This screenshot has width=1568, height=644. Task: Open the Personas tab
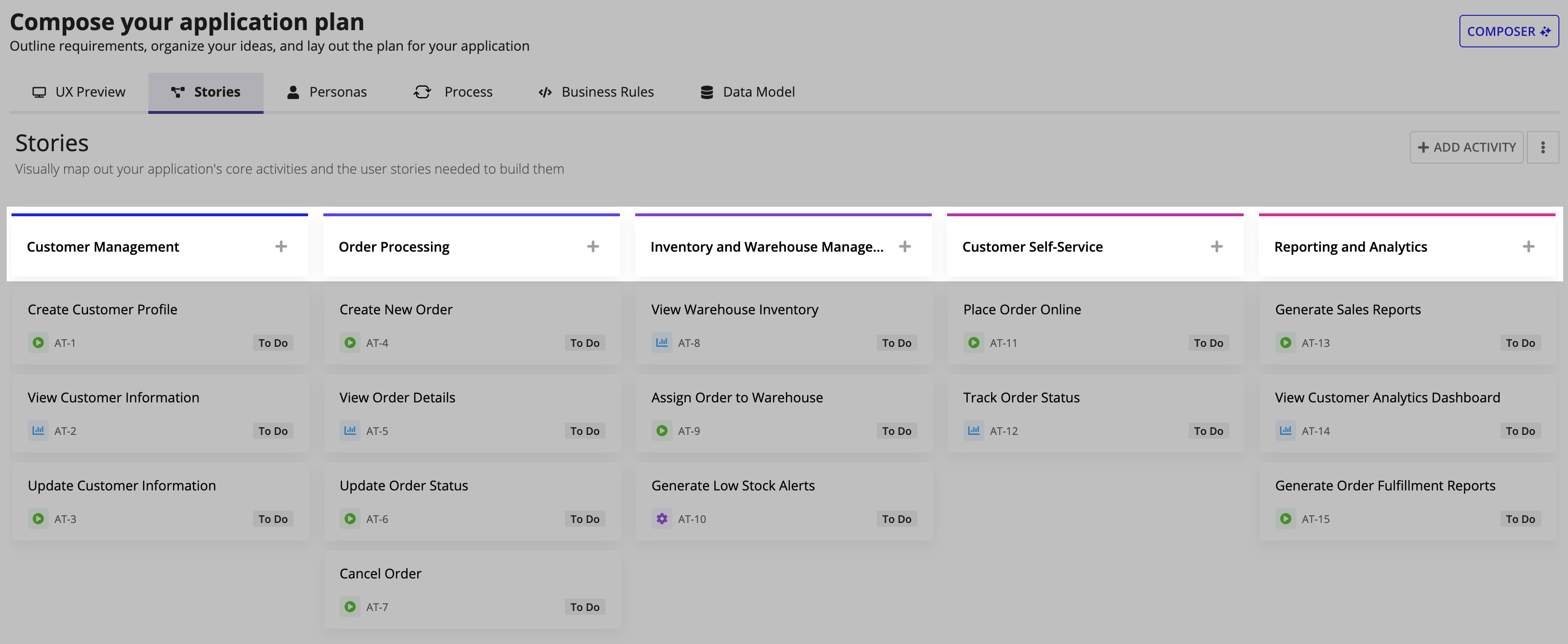(x=327, y=92)
